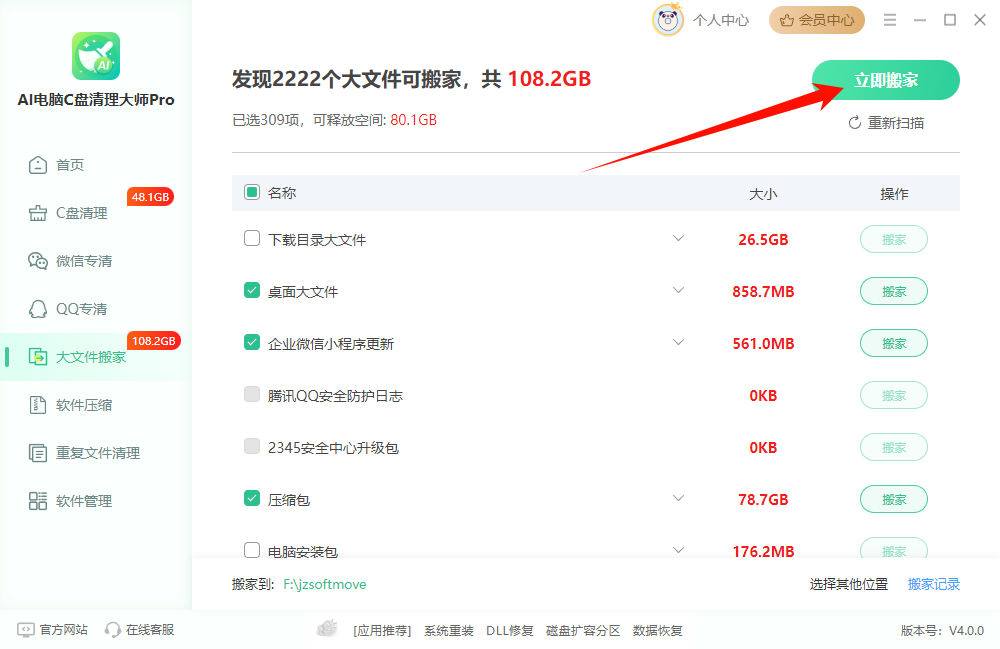
Task: Click the 立即搬家 move now button
Action: 885,80
